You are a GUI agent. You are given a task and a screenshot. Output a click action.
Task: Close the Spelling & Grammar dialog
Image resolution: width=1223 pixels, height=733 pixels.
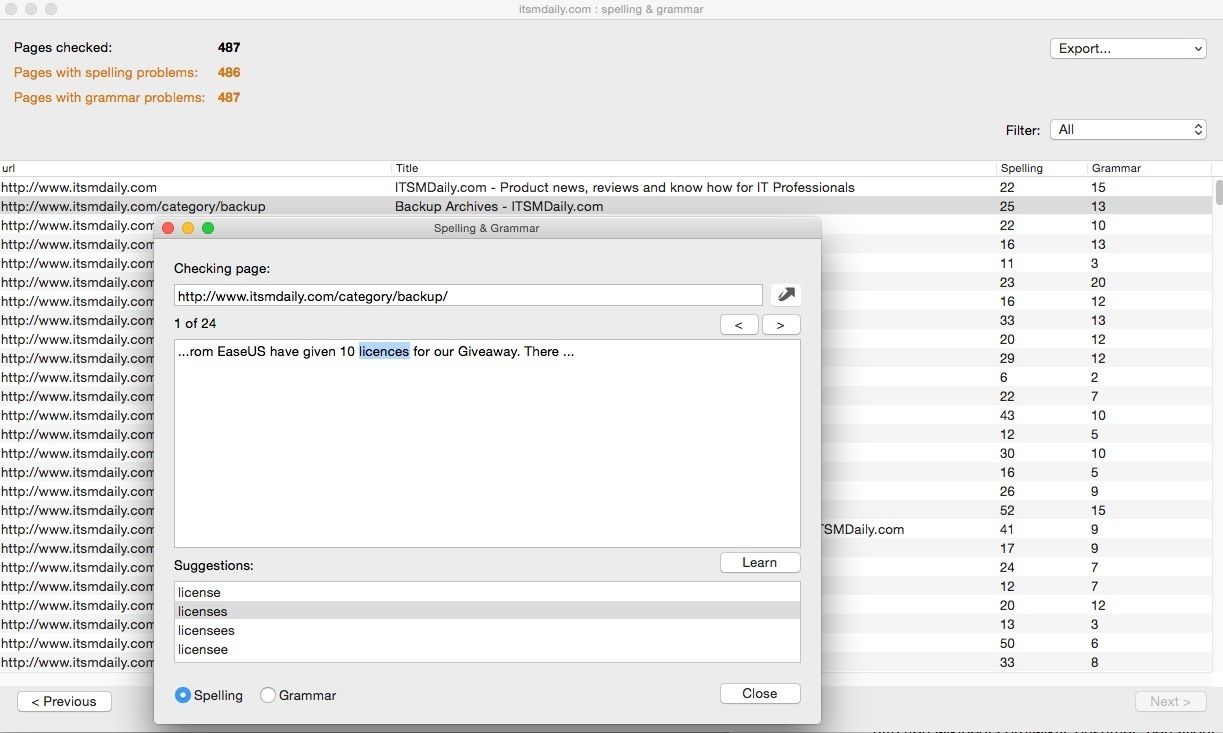coord(760,694)
